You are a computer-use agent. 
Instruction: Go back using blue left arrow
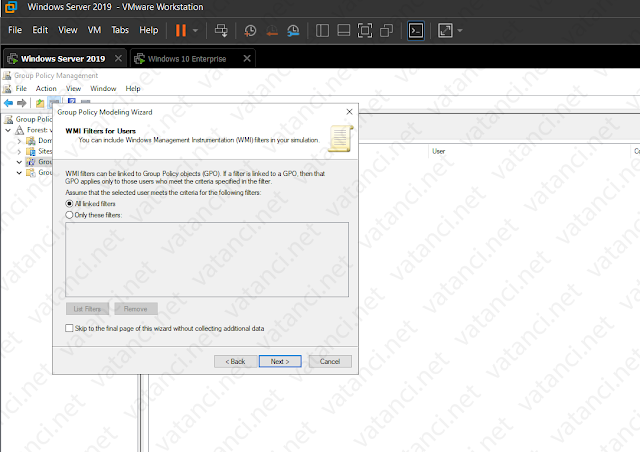click(x=8, y=103)
